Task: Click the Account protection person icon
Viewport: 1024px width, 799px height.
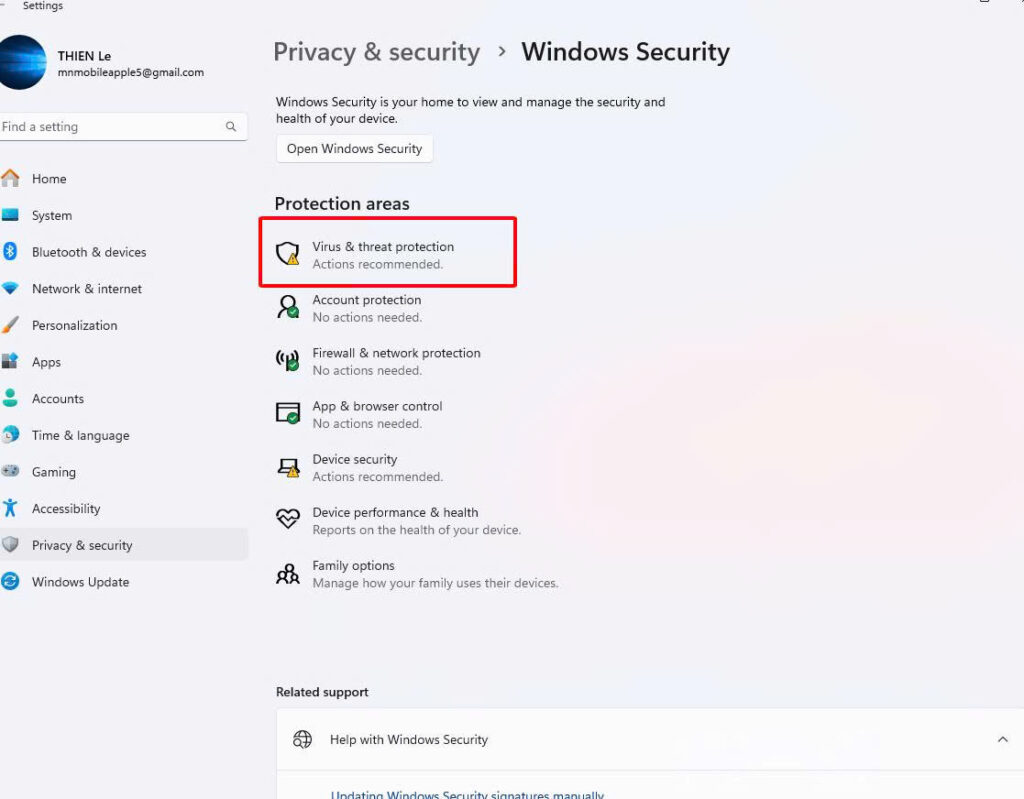Action: (288, 307)
